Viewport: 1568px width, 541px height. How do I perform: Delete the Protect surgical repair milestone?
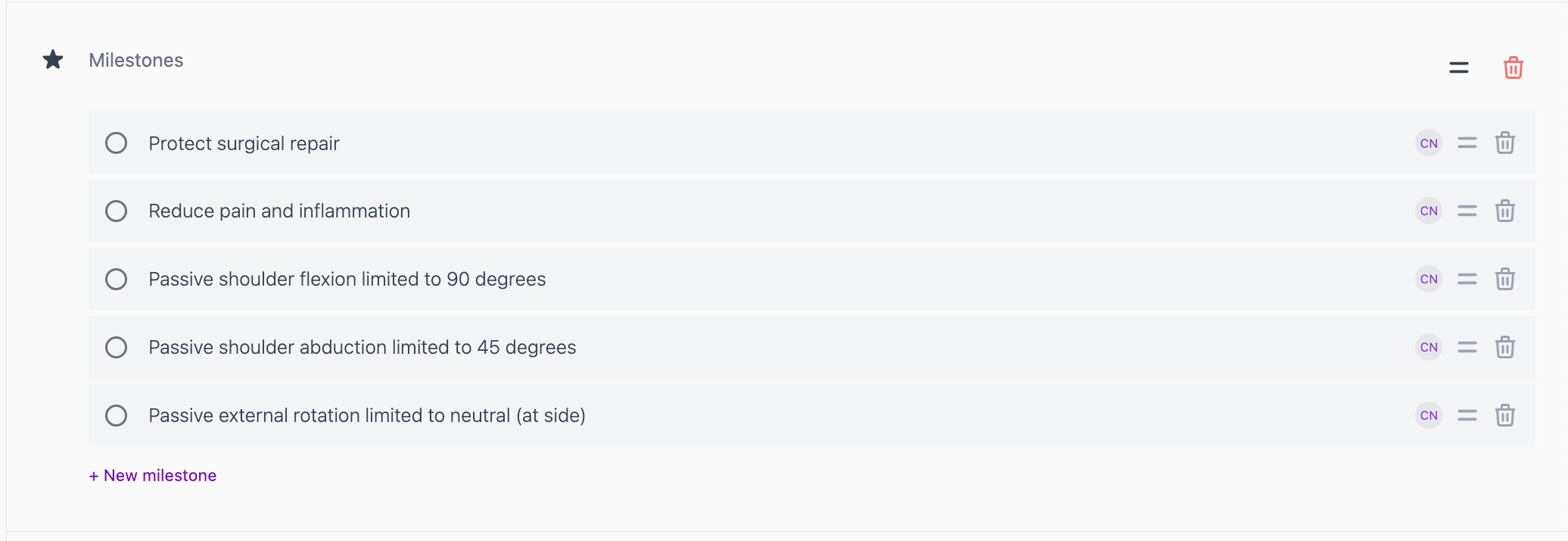tap(1504, 143)
